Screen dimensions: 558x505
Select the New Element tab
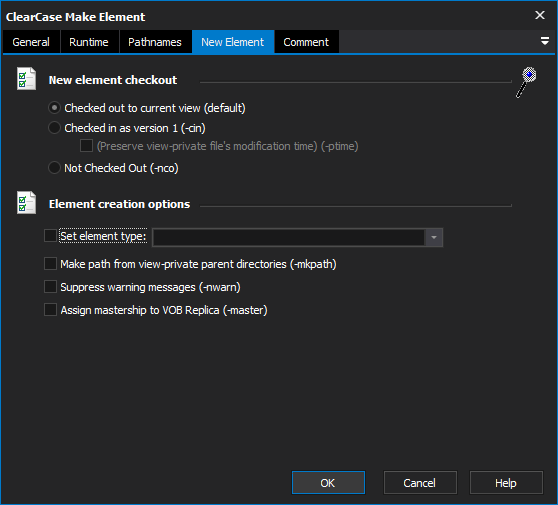tap(233, 42)
